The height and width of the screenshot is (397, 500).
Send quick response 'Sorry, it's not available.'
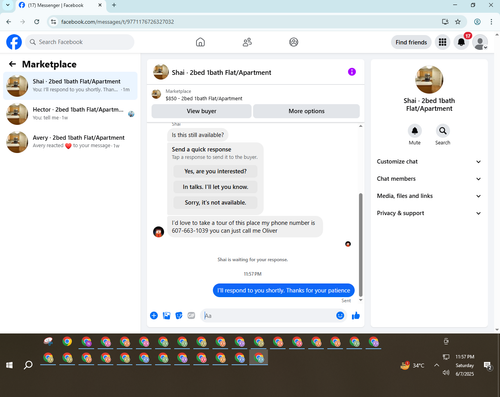tap(215, 202)
